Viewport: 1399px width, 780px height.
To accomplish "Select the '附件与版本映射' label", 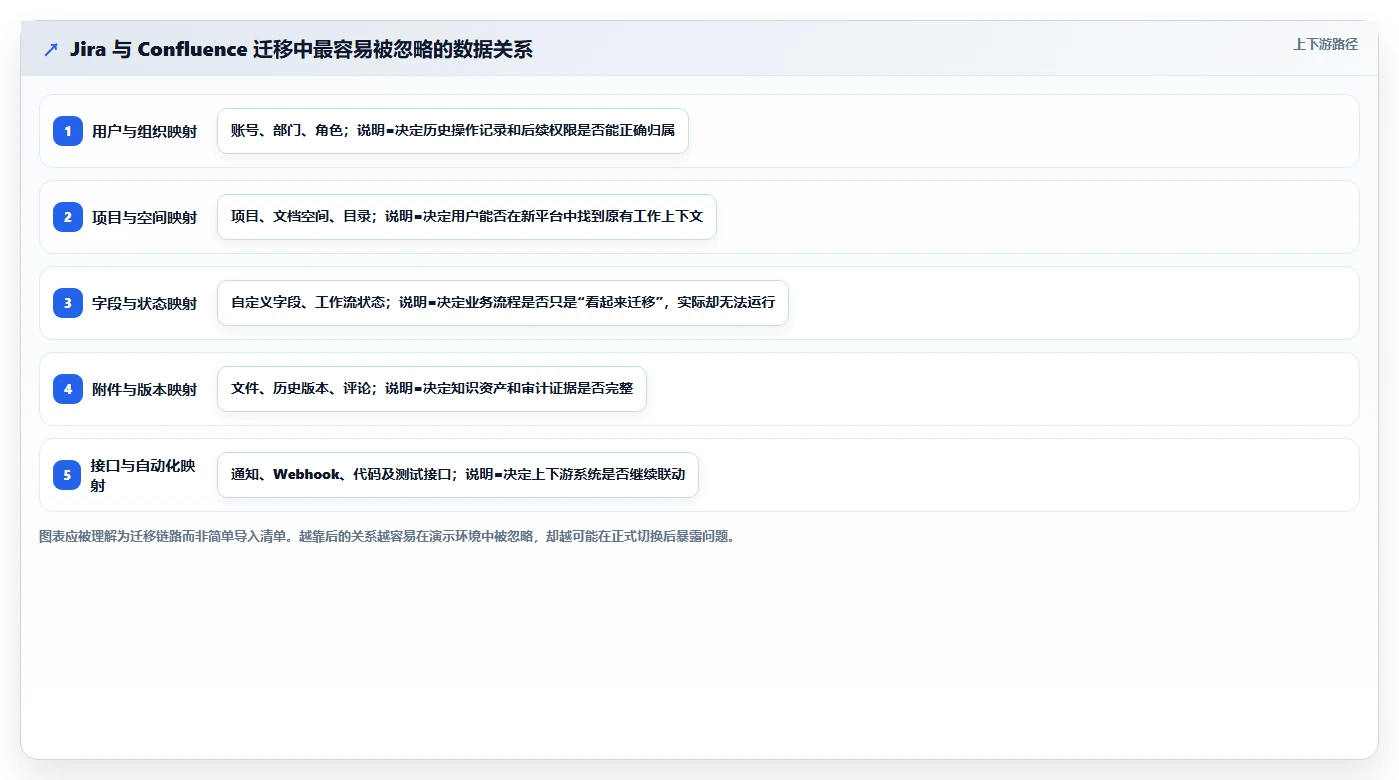I will pyautogui.click(x=144, y=389).
